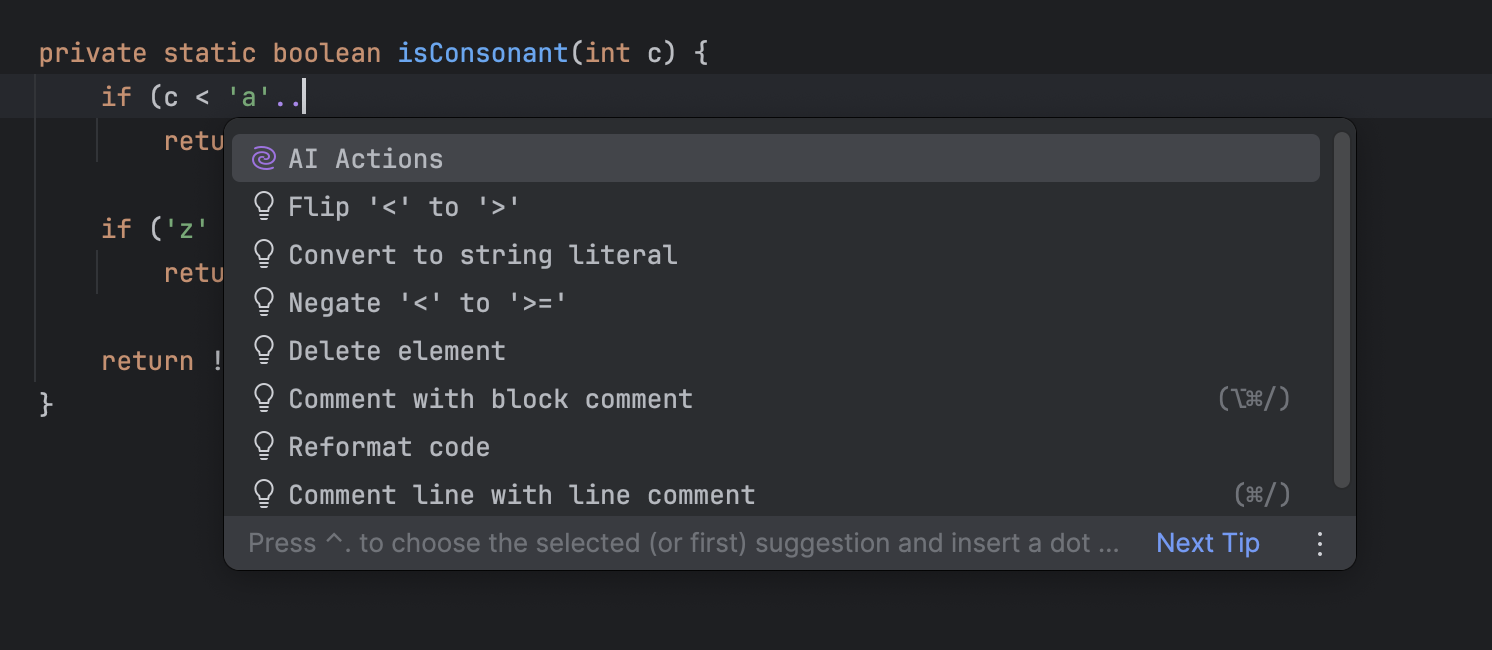Open the three-dot overflow menu in popup footer

(x=1320, y=542)
